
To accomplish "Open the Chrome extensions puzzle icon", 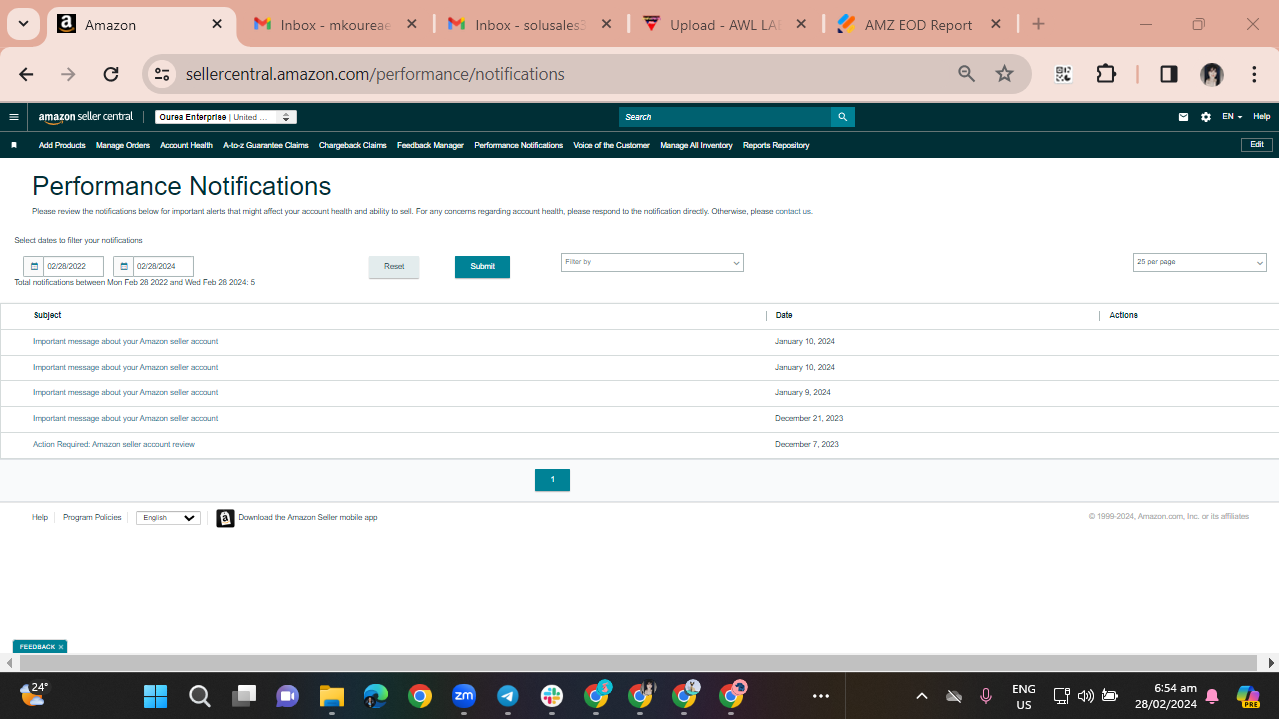I will [x=1106, y=74].
